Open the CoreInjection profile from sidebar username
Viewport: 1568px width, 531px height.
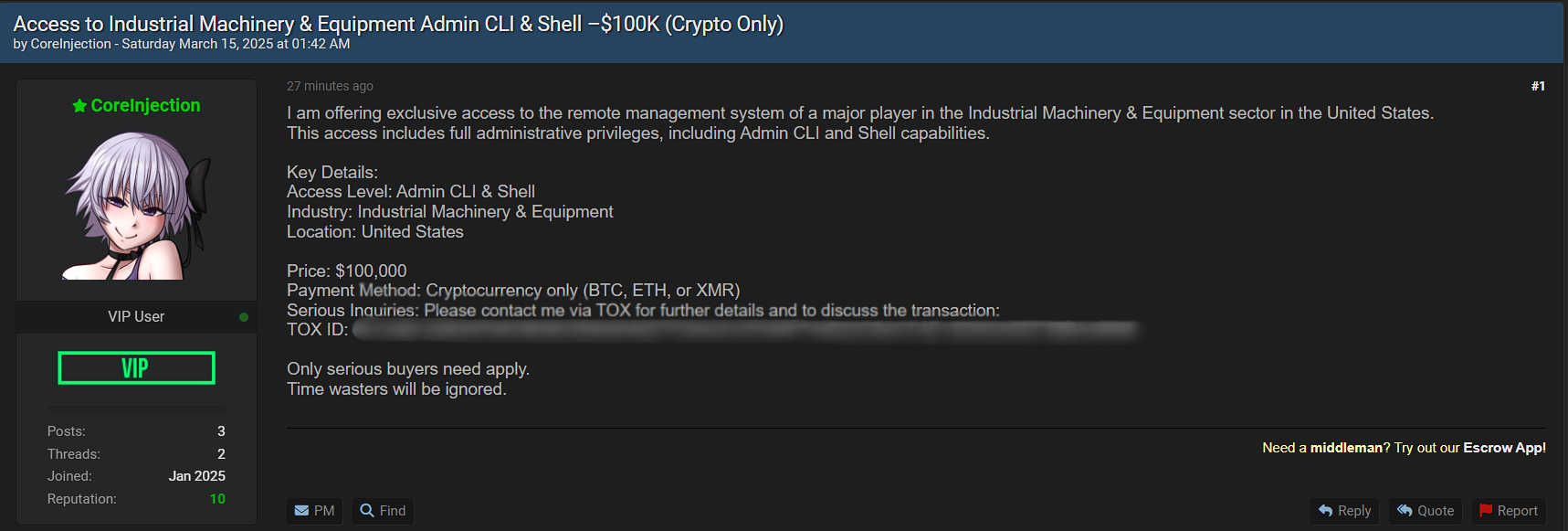click(145, 106)
